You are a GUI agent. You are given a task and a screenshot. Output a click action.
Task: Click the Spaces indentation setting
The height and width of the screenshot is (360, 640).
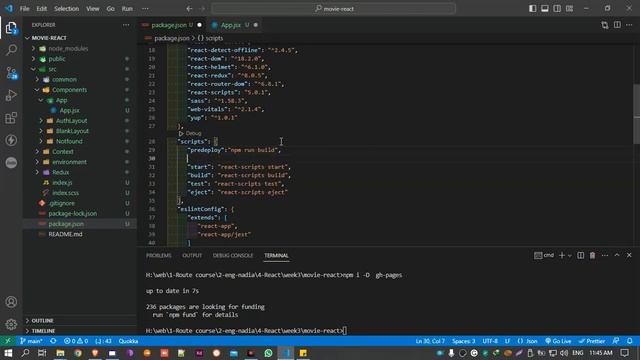(463, 341)
